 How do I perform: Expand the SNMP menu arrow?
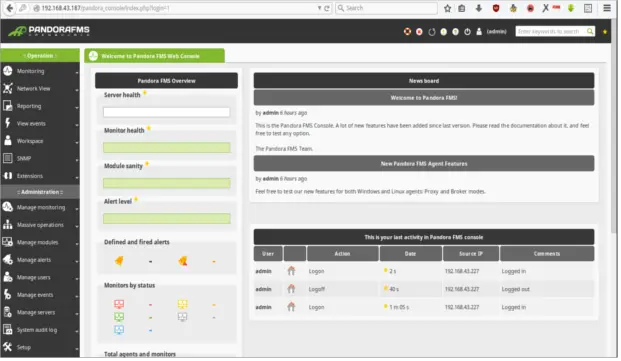(x=76, y=160)
